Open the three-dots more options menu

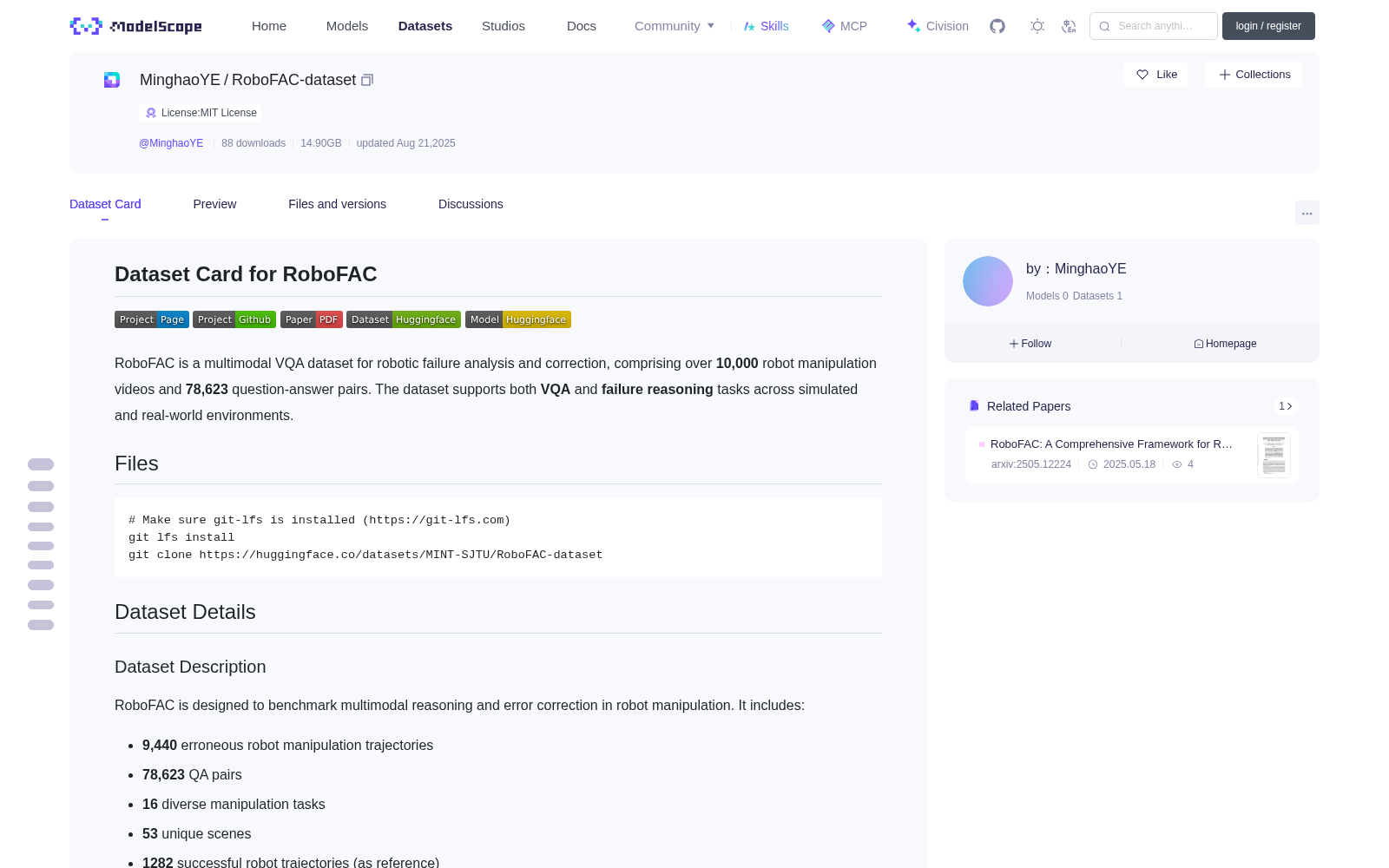point(1307,213)
